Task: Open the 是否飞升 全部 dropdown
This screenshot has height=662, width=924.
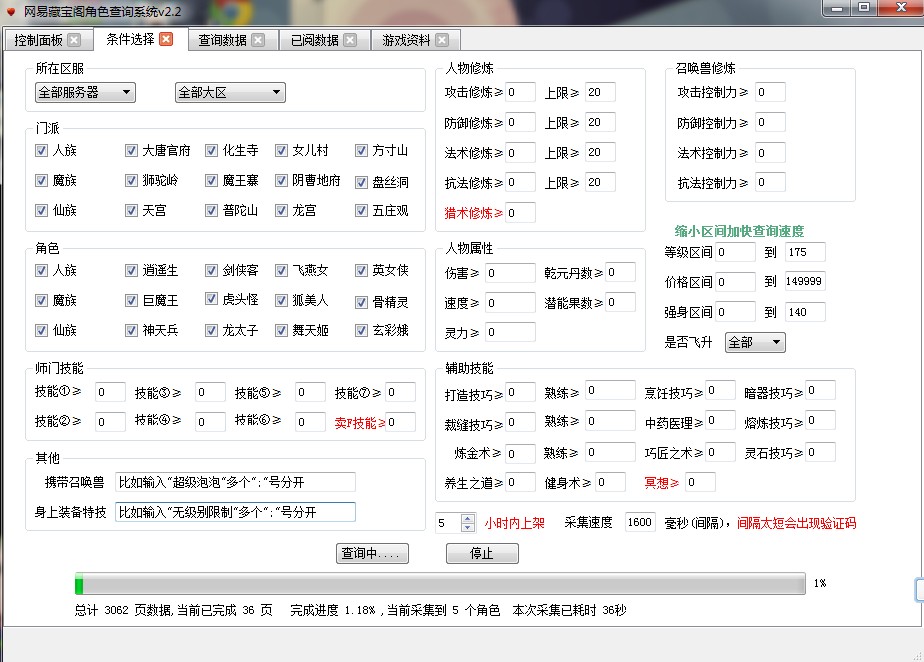Action: click(755, 342)
